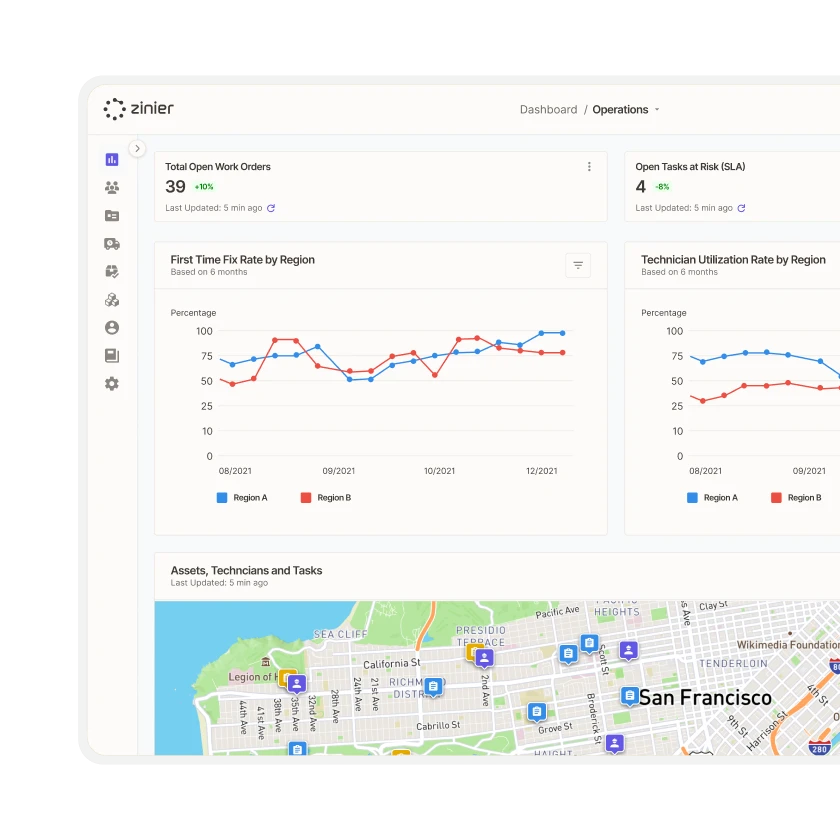The height and width of the screenshot is (840, 840).
Task: Select purple technician marker right of Scott St
Action: pos(628,651)
